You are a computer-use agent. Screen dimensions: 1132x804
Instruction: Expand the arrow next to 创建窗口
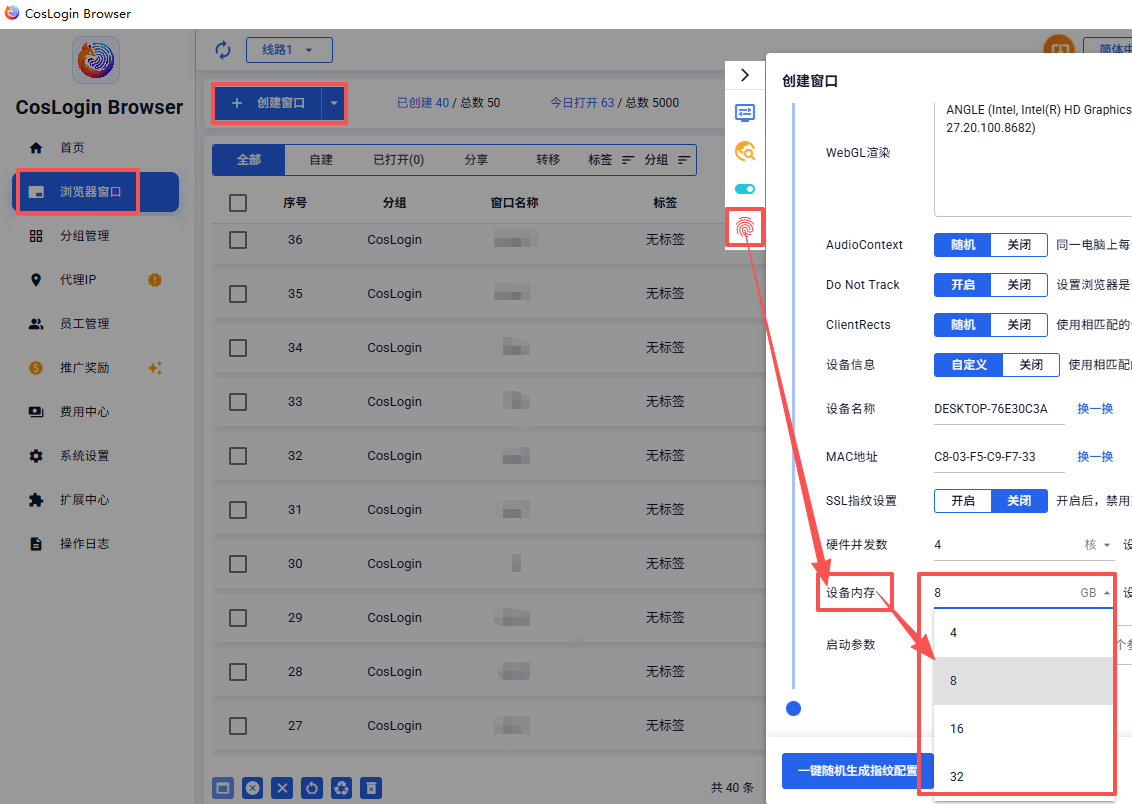334,103
